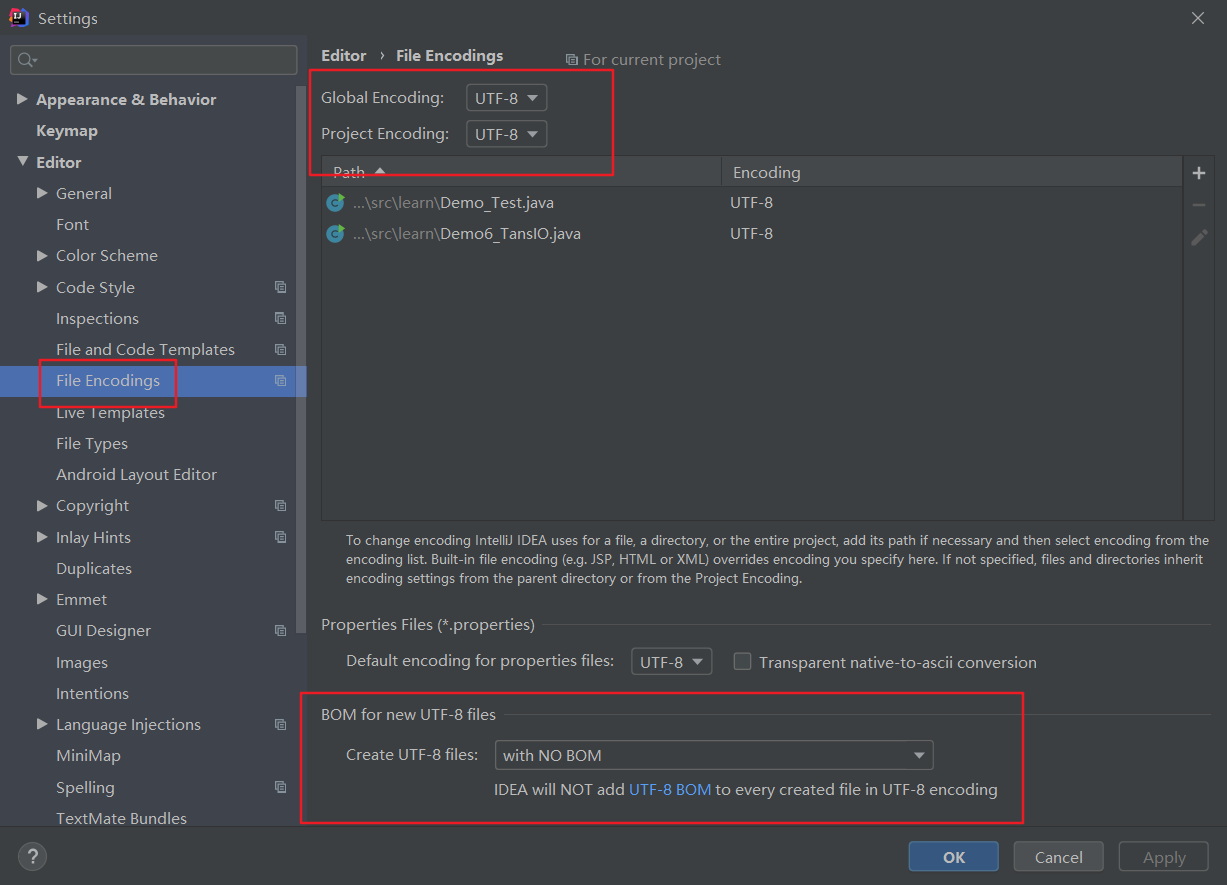
Task: Open the UTF-8 BOM link
Action: (x=670, y=790)
